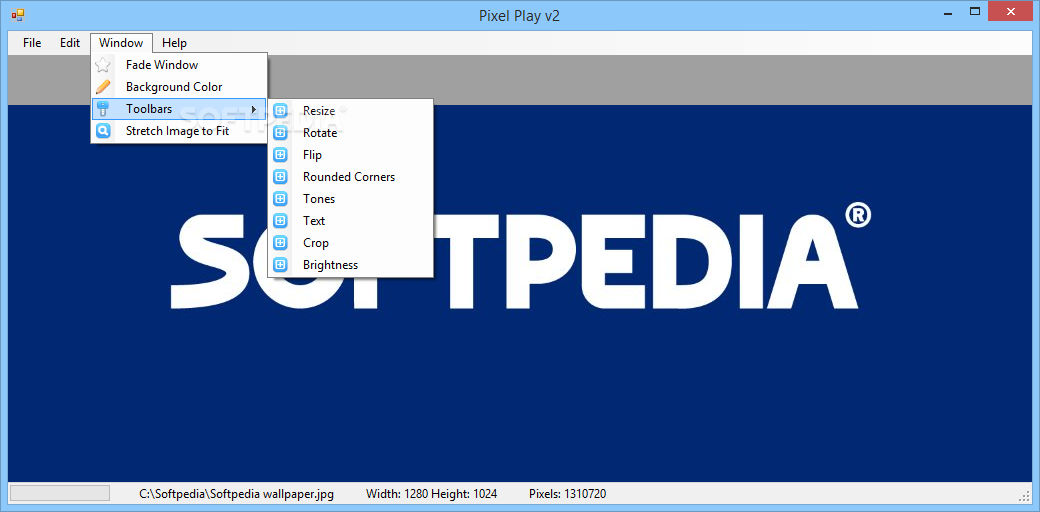Click the plus icon next to Brightness
This screenshot has width=1040, height=512.
(x=280, y=265)
